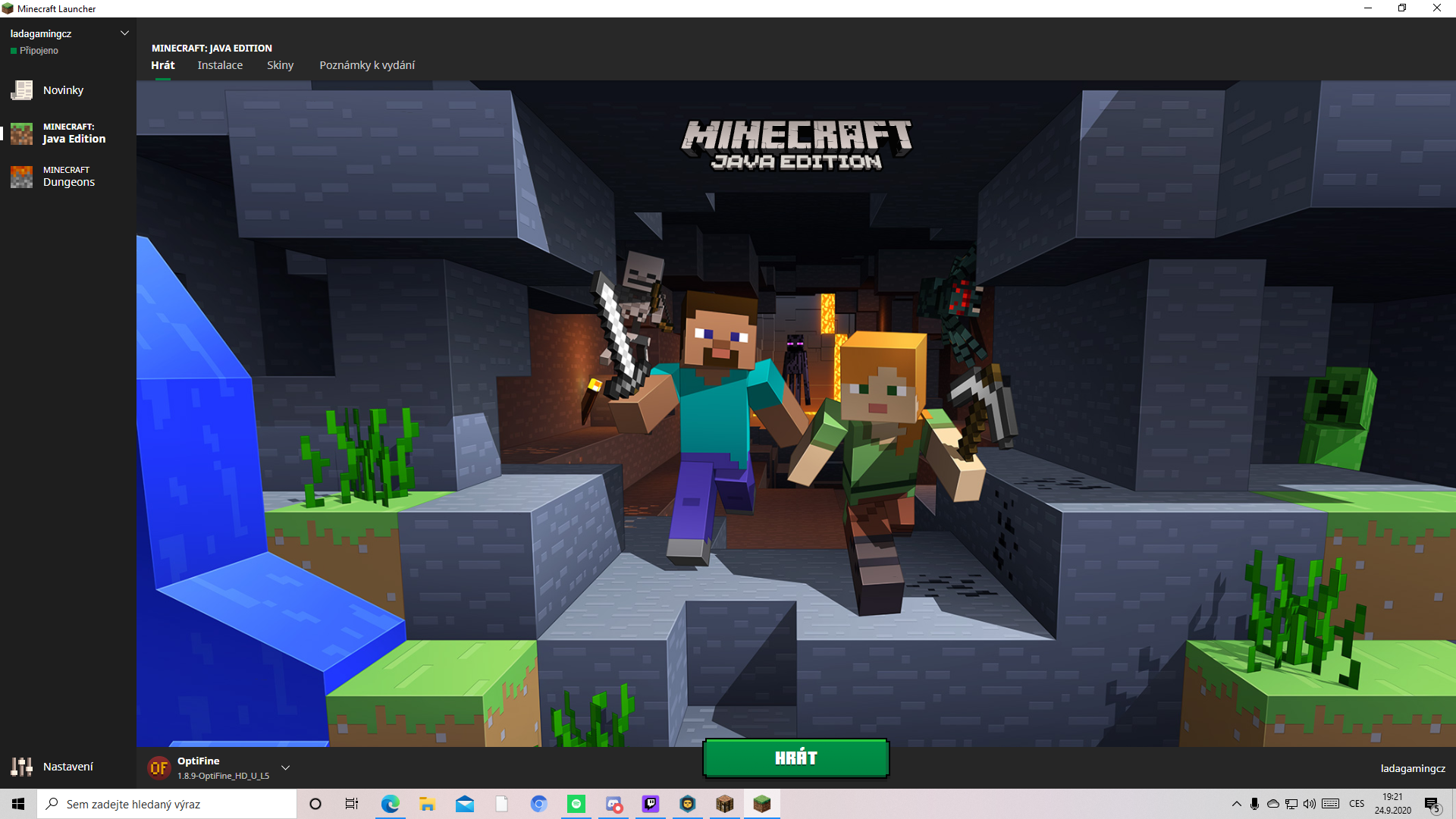Click the OptiFine profile icon
The height and width of the screenshot is (819, 1456).
[x=160, y=767]
